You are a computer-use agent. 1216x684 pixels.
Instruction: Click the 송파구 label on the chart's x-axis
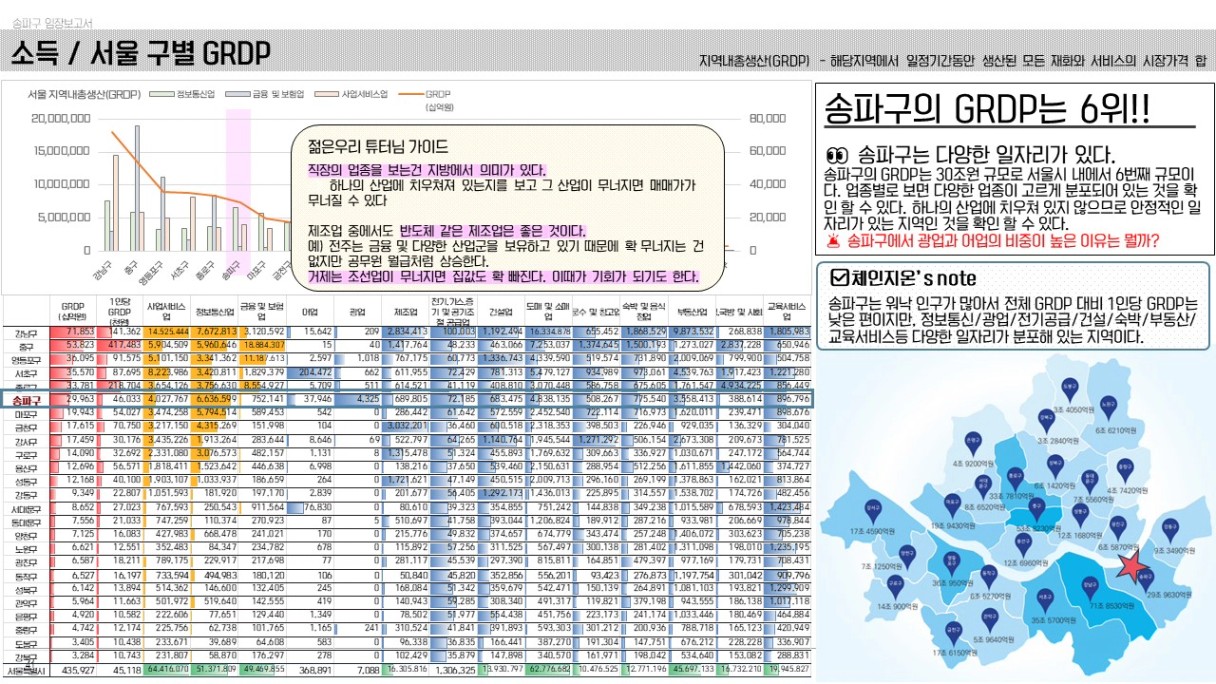coord(231,273)
